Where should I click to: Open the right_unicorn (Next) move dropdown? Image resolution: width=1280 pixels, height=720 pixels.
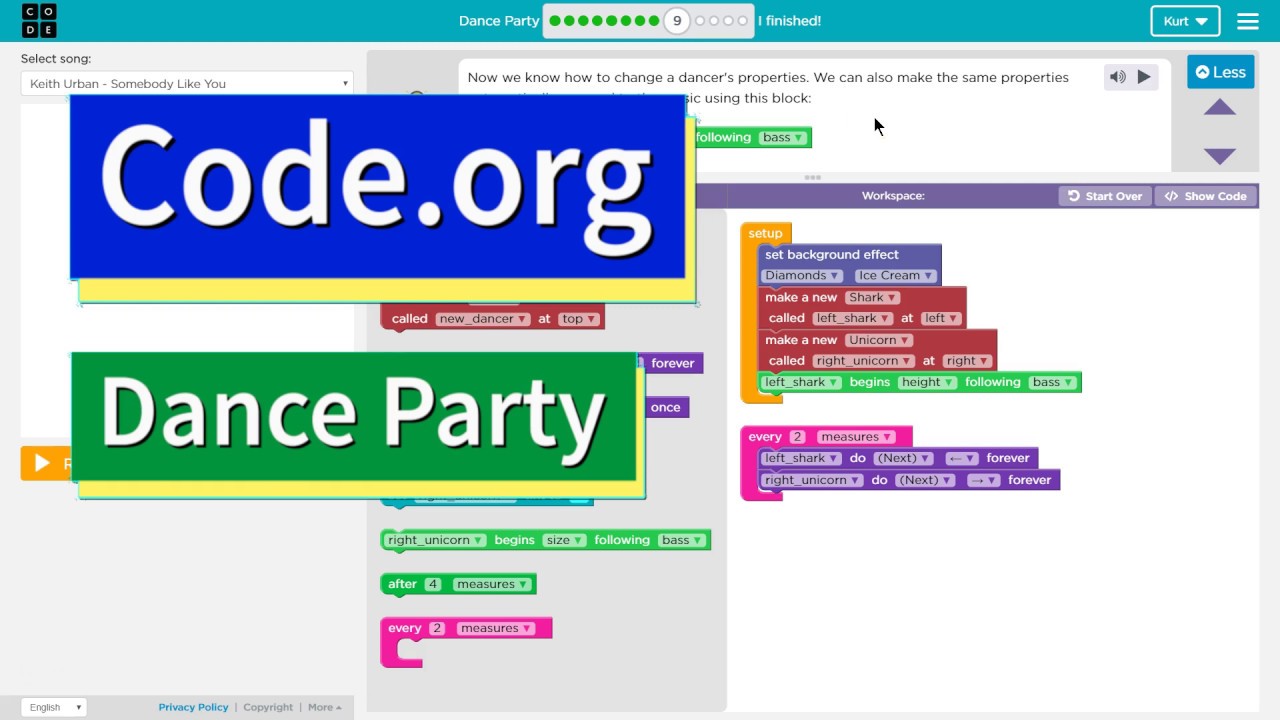[x=926, y=480]
